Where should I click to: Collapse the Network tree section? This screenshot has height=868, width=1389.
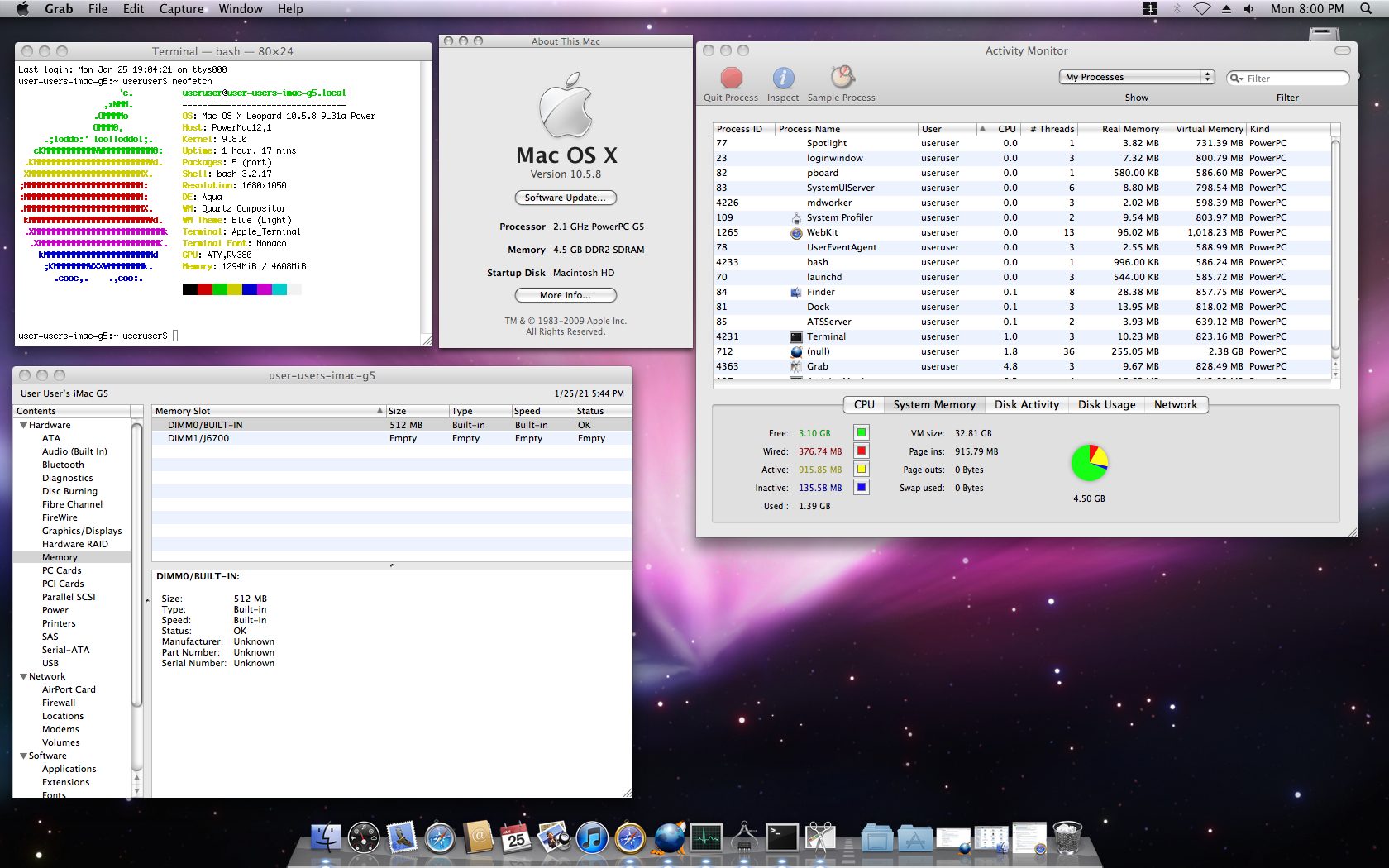pyautogui.click(x=23, y=676)
